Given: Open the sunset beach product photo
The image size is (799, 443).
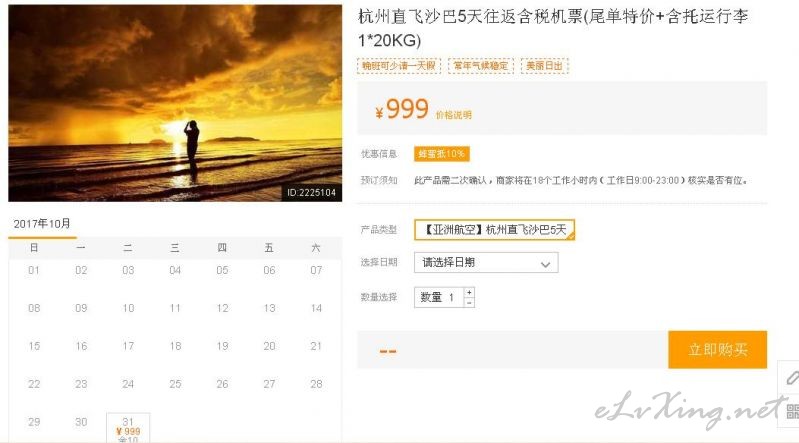Looking at the screenshot, I should coord(175,103).
